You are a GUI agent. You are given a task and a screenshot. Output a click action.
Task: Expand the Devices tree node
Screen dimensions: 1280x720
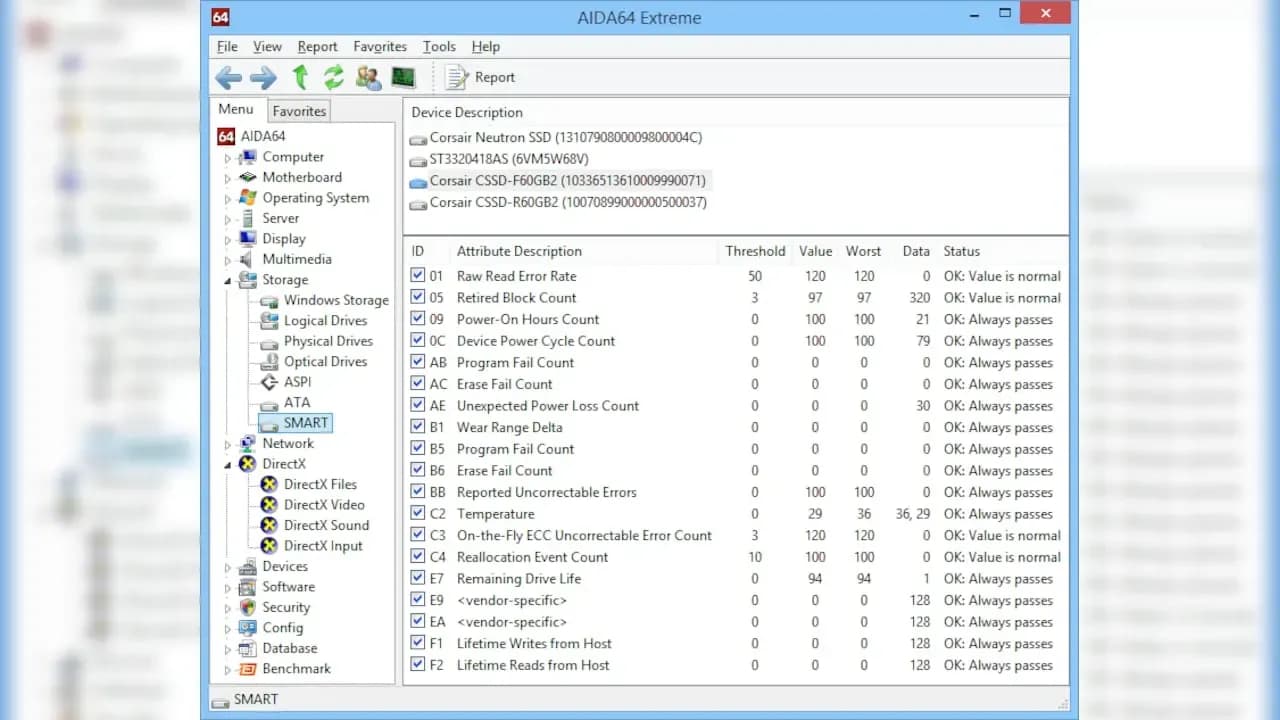point(228,567)
